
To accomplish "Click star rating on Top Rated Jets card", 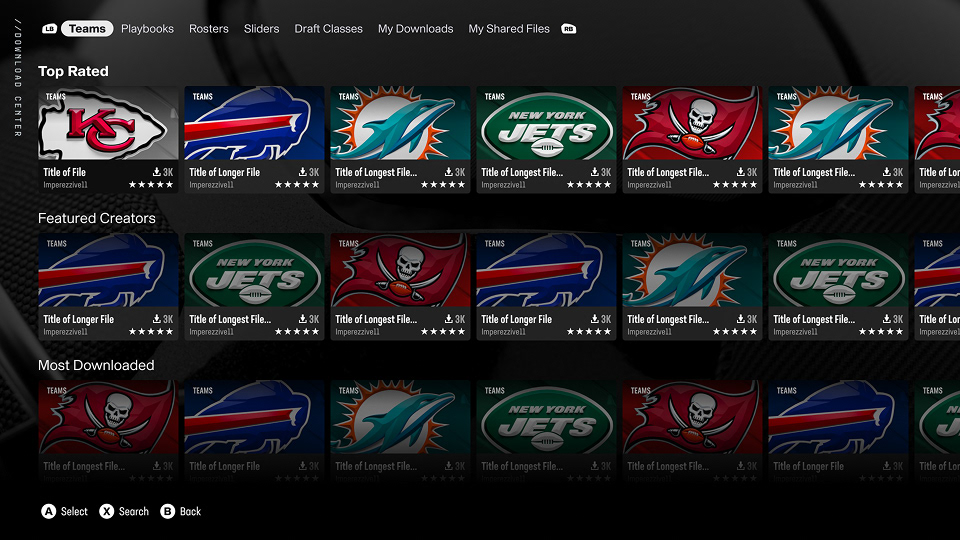I will point(589,184).
